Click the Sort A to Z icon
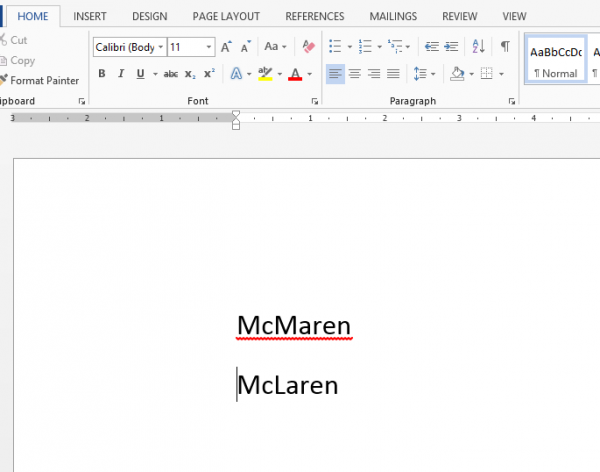Viewport: 600px width, 472px height. [478, 46]
